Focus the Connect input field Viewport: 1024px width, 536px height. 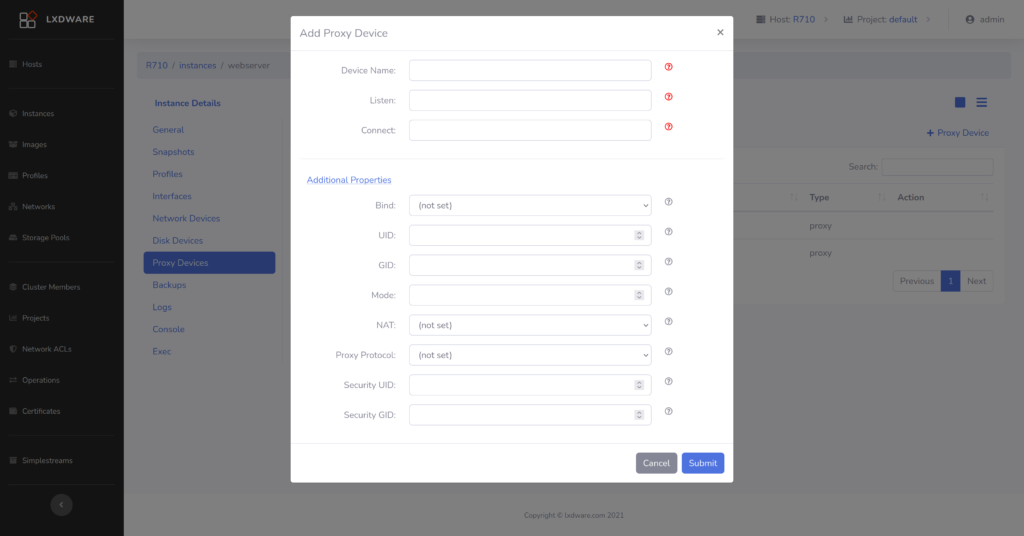pos(530,131)
